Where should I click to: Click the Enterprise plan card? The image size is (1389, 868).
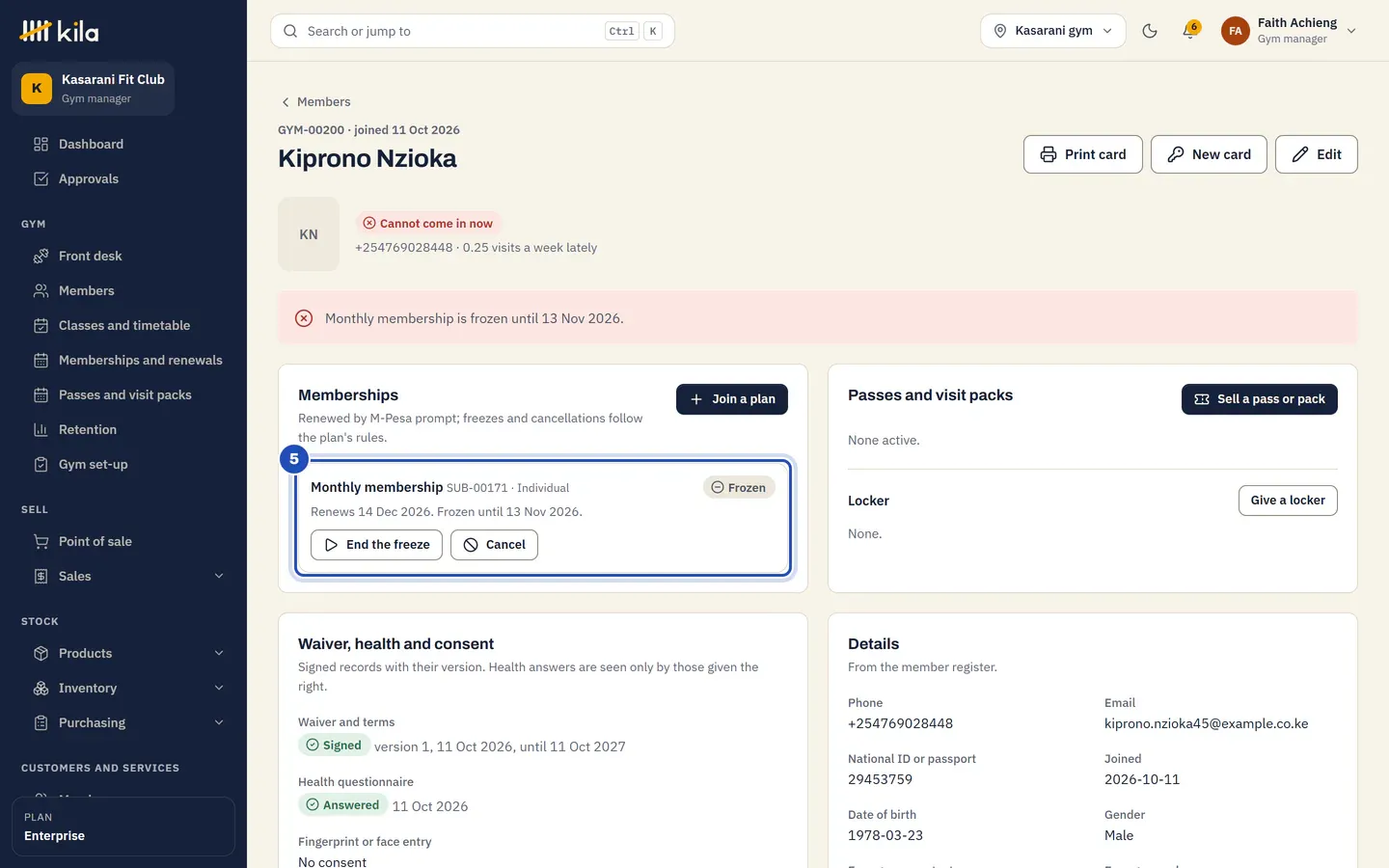(x=123, y=827)
